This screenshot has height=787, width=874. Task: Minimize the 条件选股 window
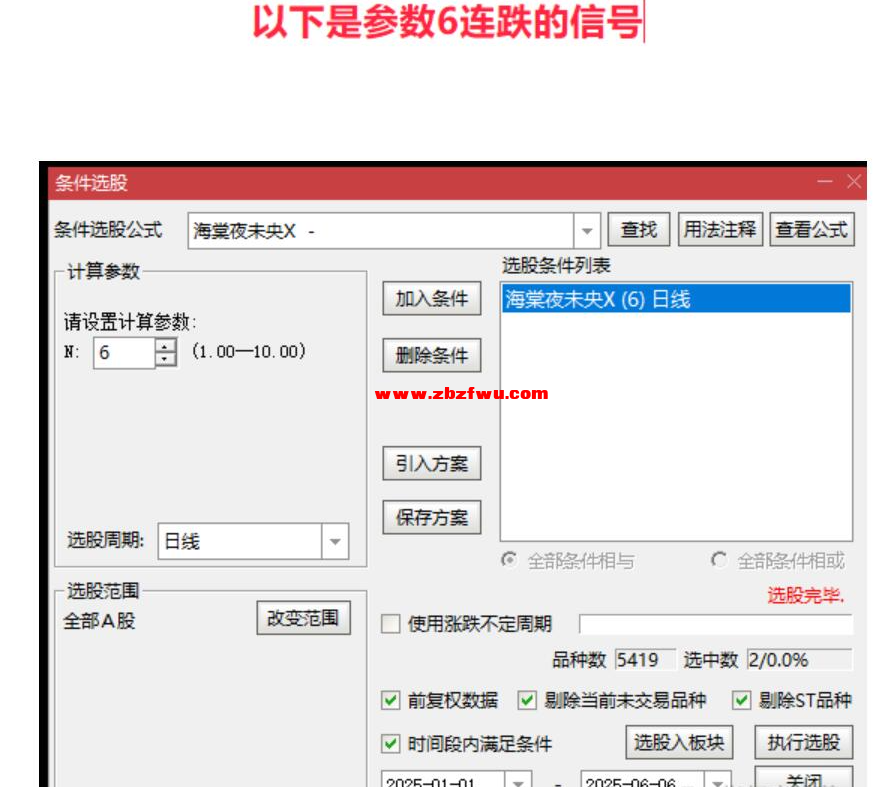pyautogui.click(x=825, y=182)
